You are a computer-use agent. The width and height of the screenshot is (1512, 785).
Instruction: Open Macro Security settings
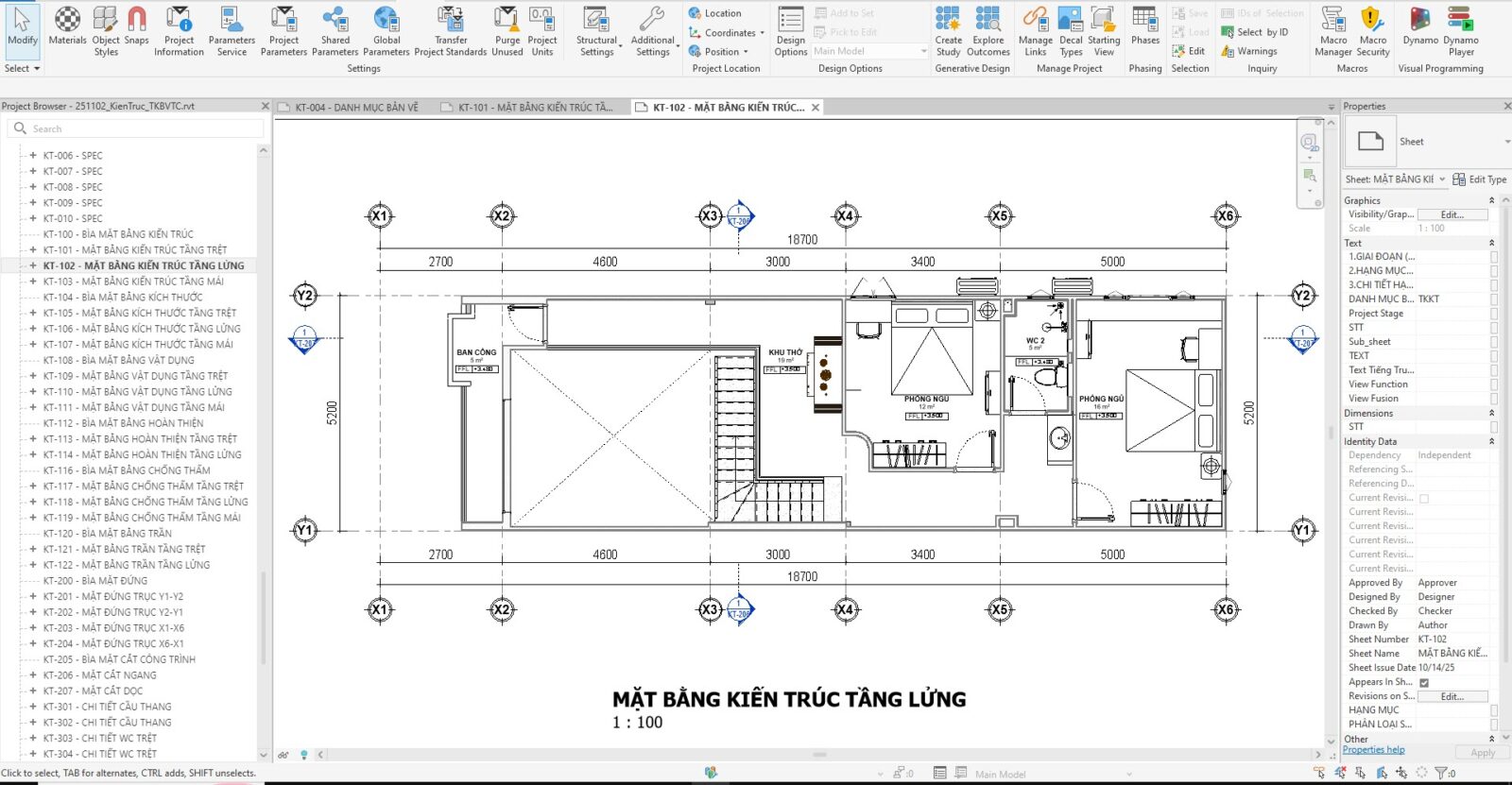(x=1373, y=31)
